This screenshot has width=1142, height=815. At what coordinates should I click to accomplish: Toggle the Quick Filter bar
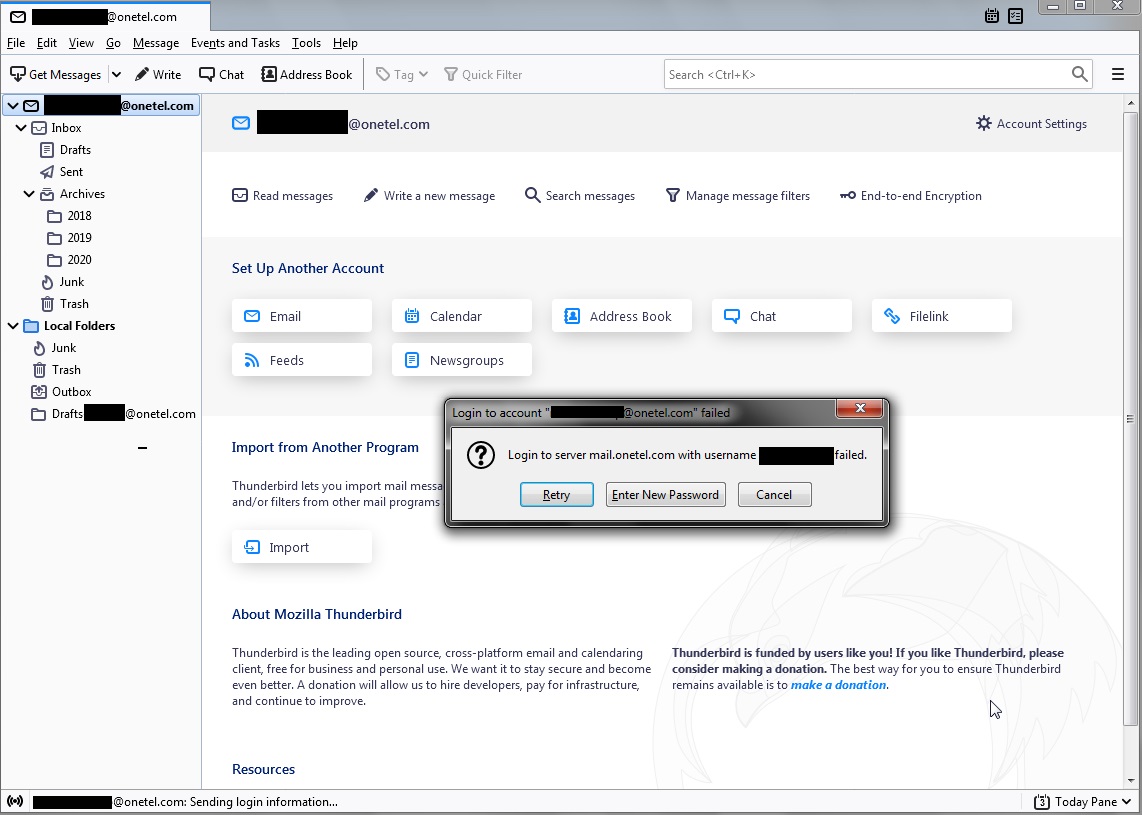483,73
